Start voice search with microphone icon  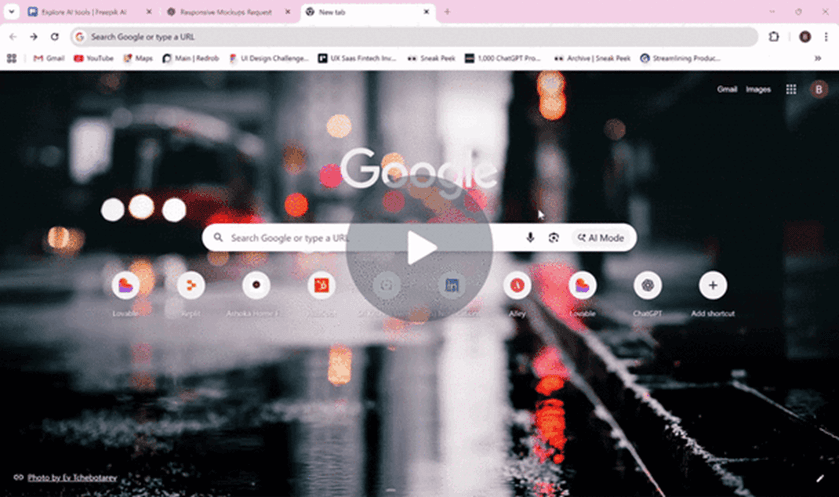530,238
